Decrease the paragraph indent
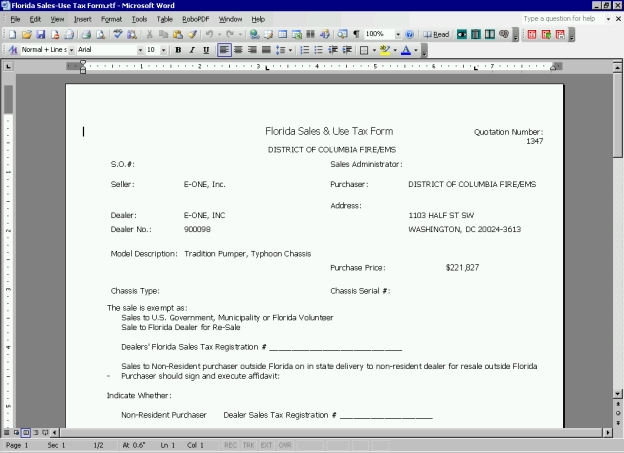The width and height of the screenshot is (624, 453). (333, 50)
